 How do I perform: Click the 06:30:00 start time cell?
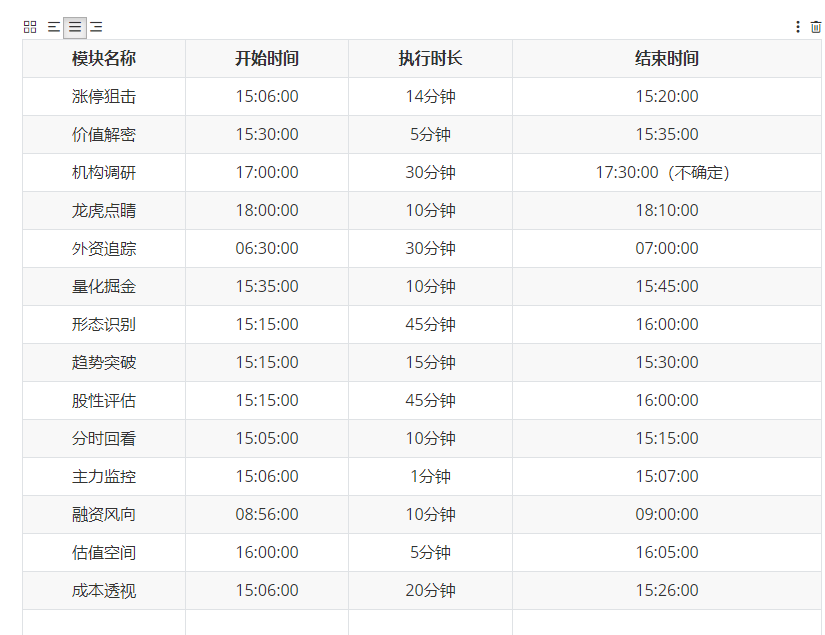click(x=267, y=249)
